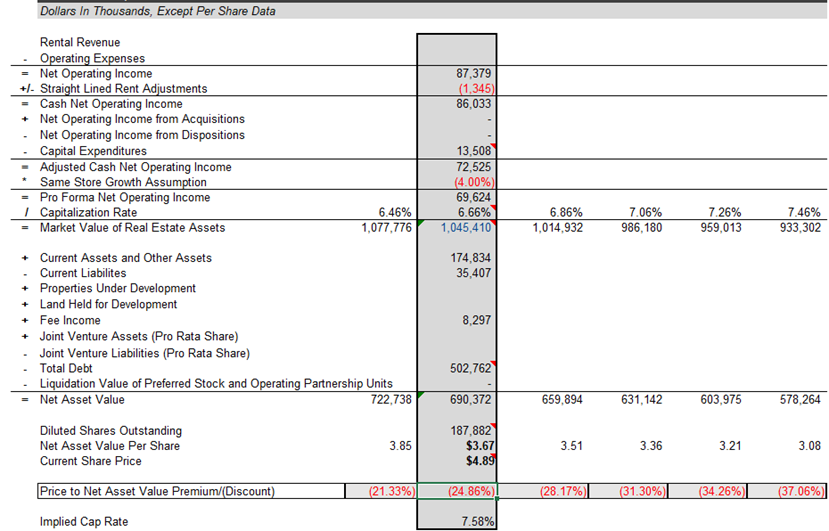Select the blue market value 1,045,410

(466, 228)
